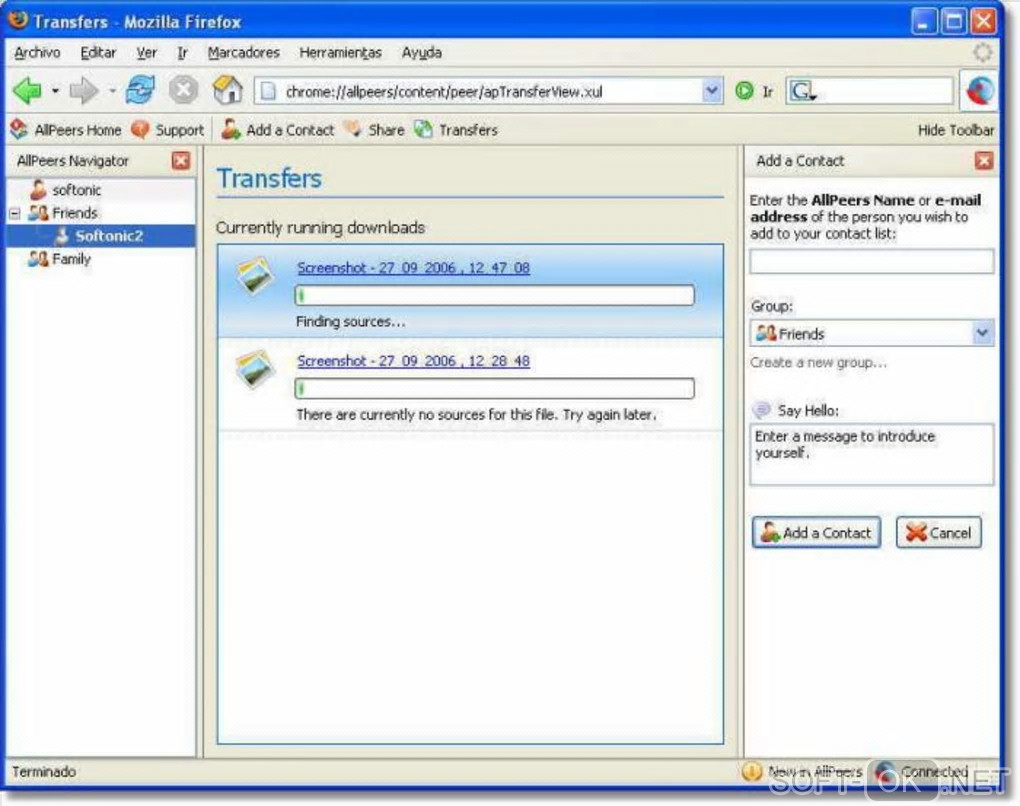This screenshot has width=1020, height=806.
Task: Click the grey forward arrow
Action: 83,90
